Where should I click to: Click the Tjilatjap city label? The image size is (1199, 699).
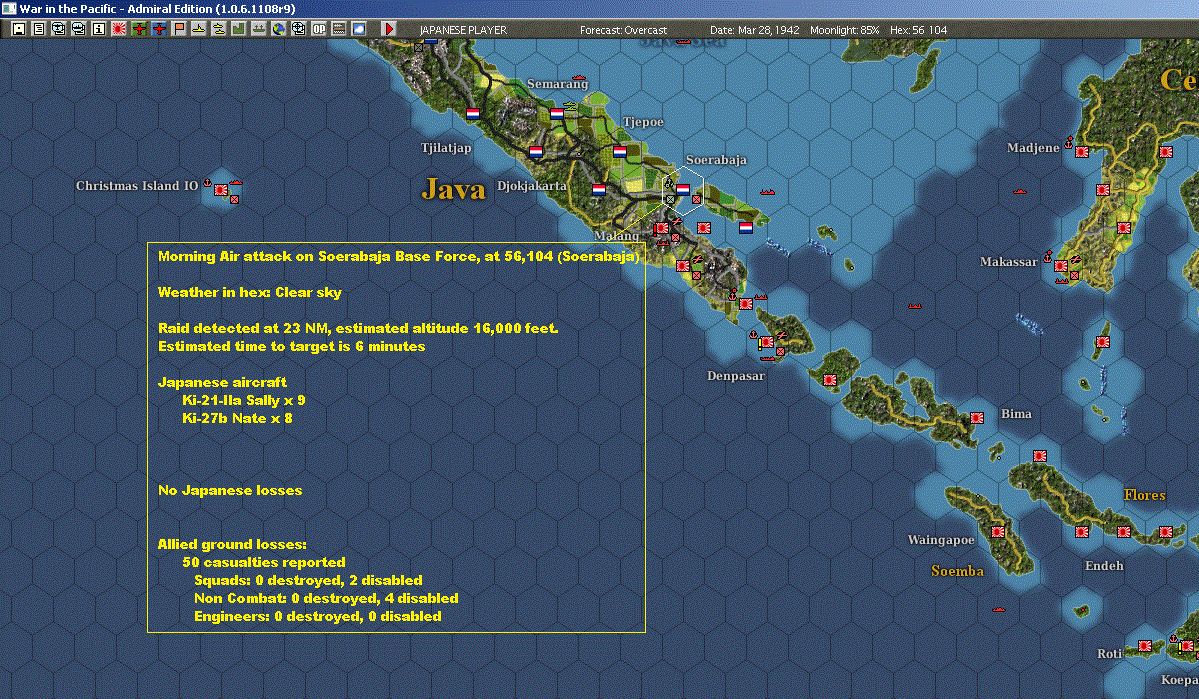446,148
